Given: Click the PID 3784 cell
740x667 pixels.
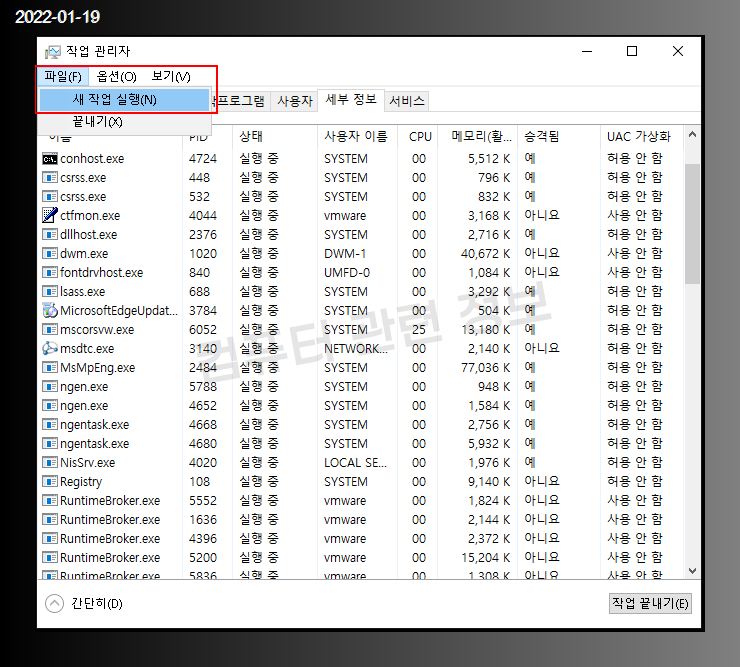Looking at the screenshot, I should 203,311.
